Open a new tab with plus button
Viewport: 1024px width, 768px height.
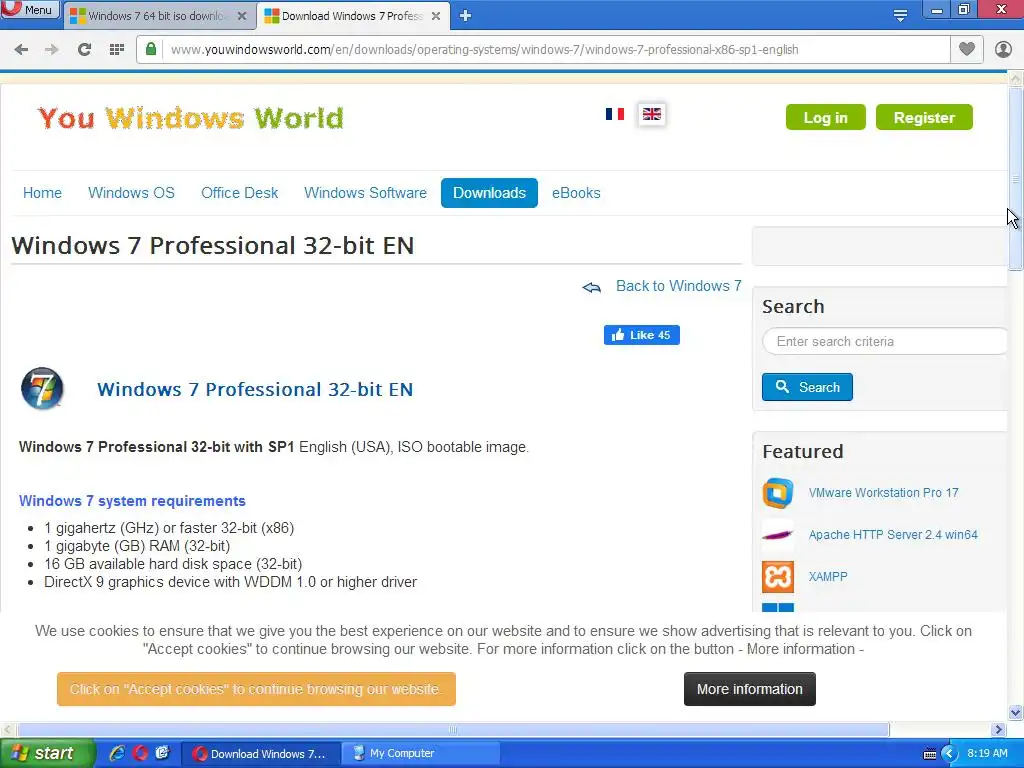pyautogui.click(x=465, y=16)
